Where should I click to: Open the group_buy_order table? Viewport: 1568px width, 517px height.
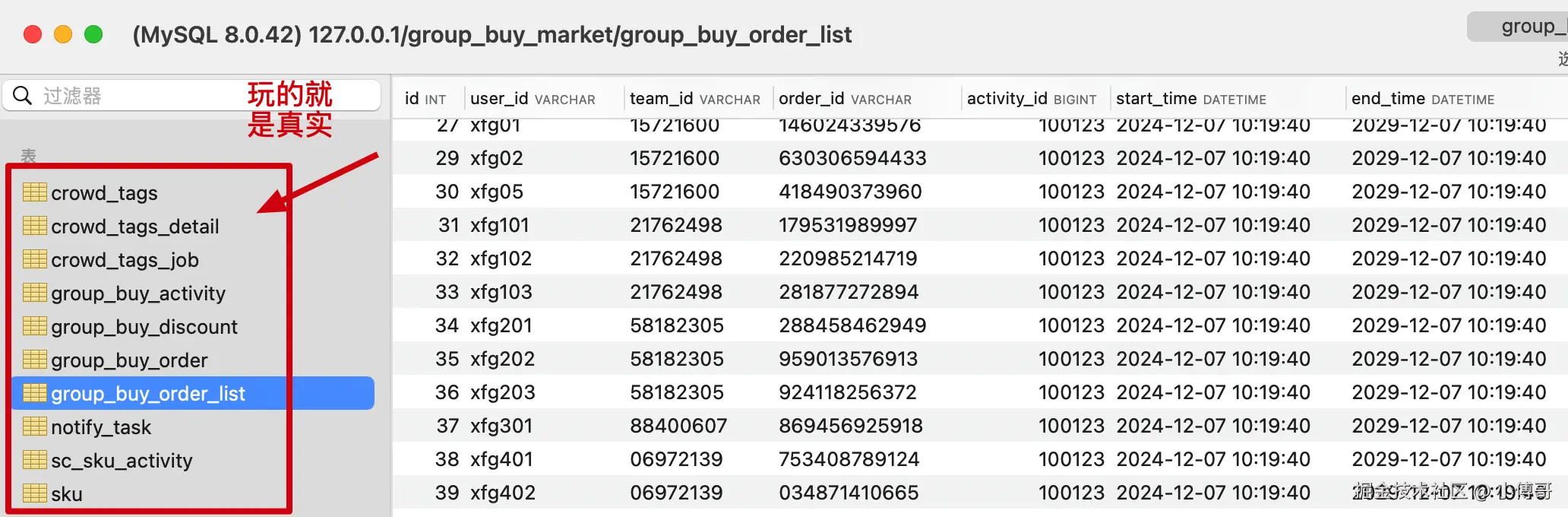(x=129, y=360)
